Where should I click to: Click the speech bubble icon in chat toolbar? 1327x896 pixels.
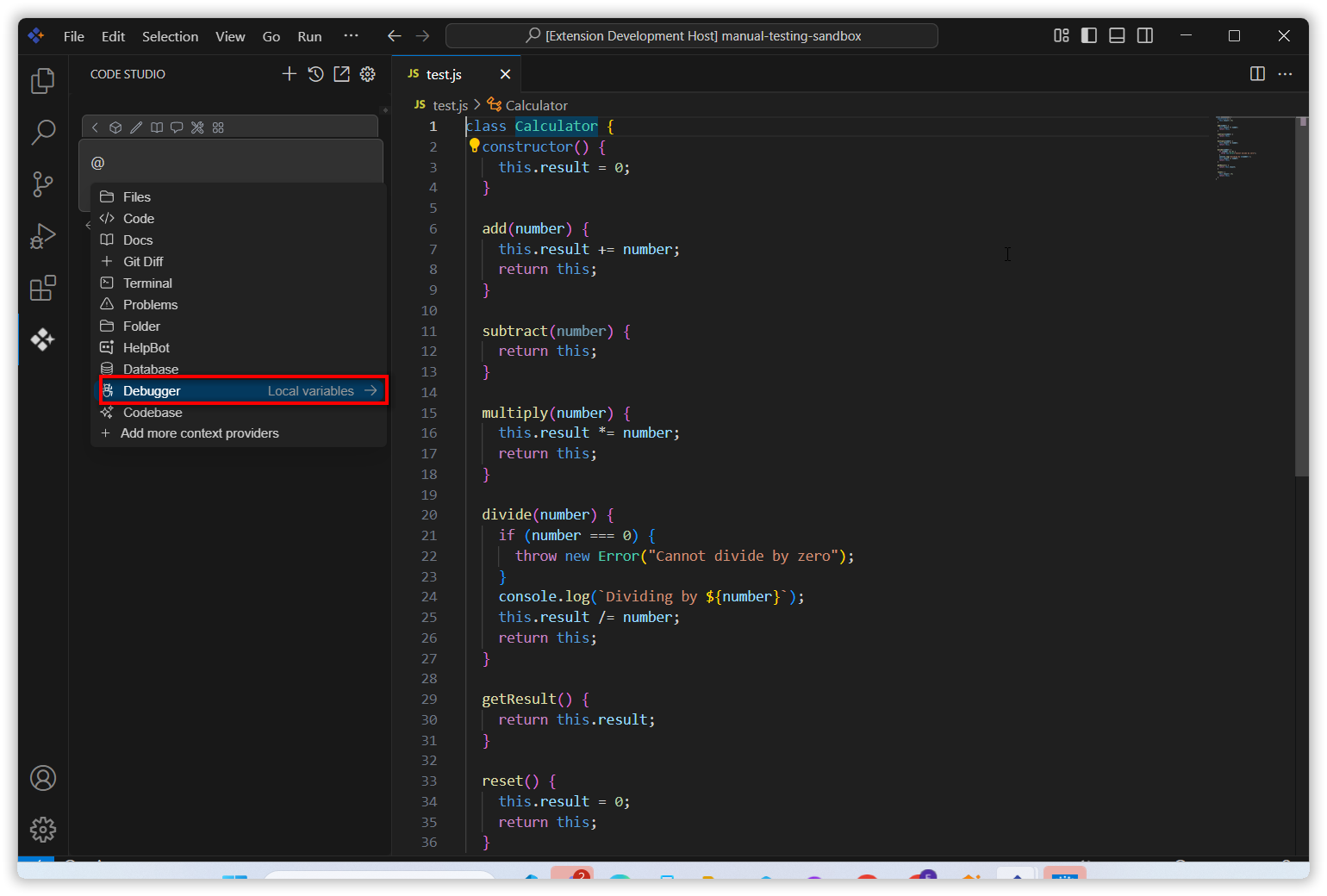(177, 128)
